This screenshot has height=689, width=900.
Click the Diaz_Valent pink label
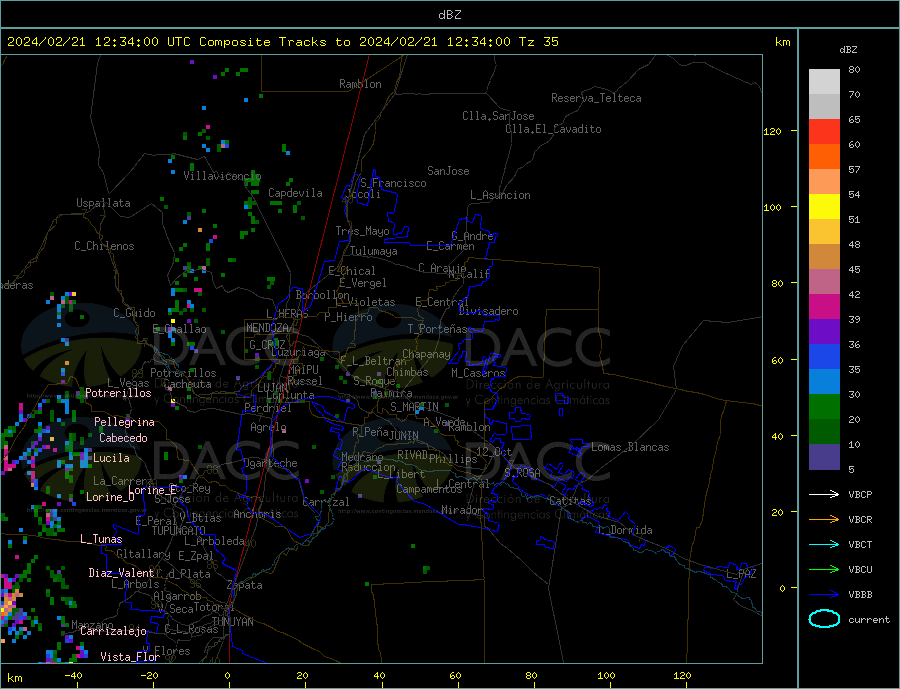pos(121,572)
